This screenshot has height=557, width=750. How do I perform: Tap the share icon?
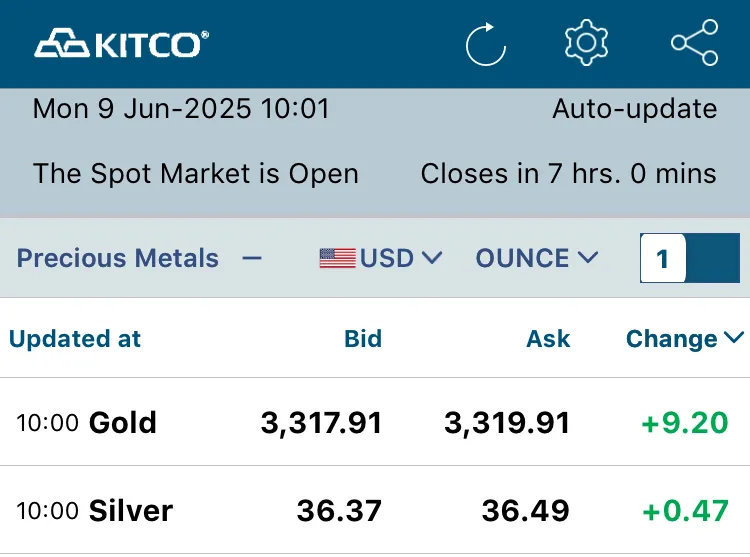tap(695, 43)
